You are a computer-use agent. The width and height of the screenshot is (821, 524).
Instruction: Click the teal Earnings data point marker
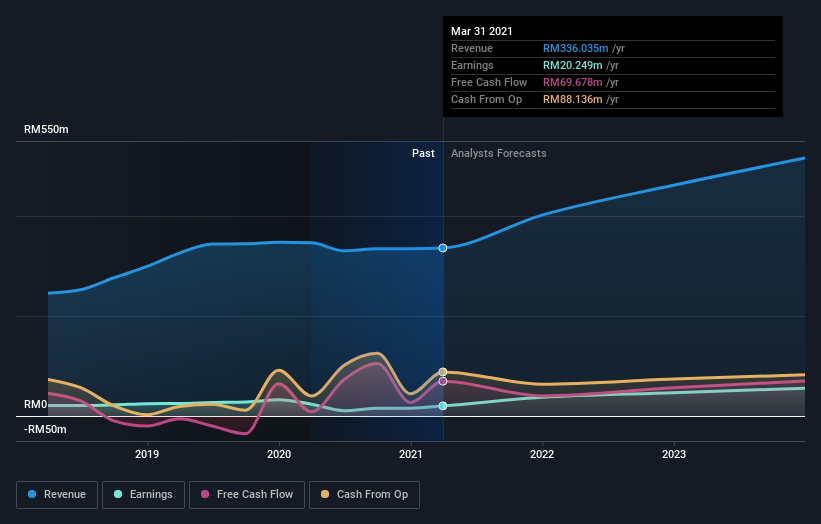pos(443,406)
